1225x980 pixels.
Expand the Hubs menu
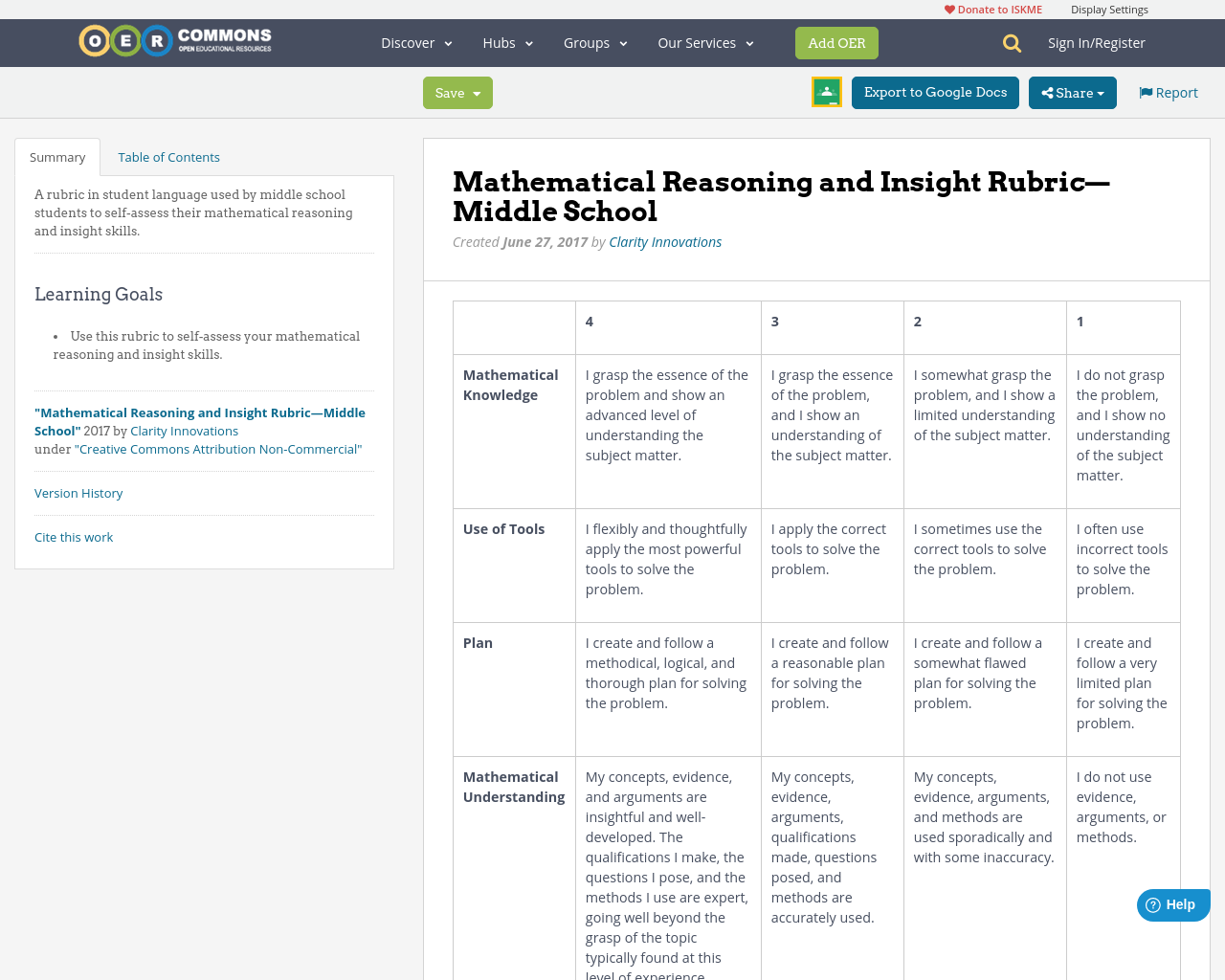point(505,42)
